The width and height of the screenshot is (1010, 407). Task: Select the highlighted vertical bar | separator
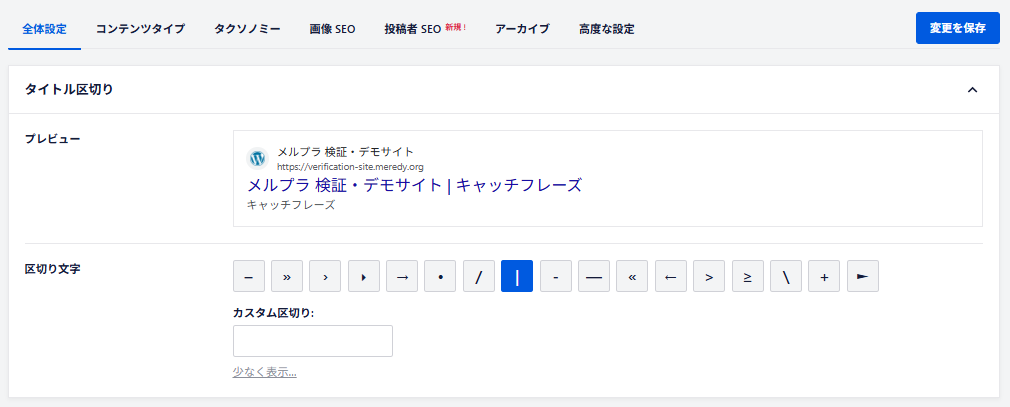[x=517, y=276]
